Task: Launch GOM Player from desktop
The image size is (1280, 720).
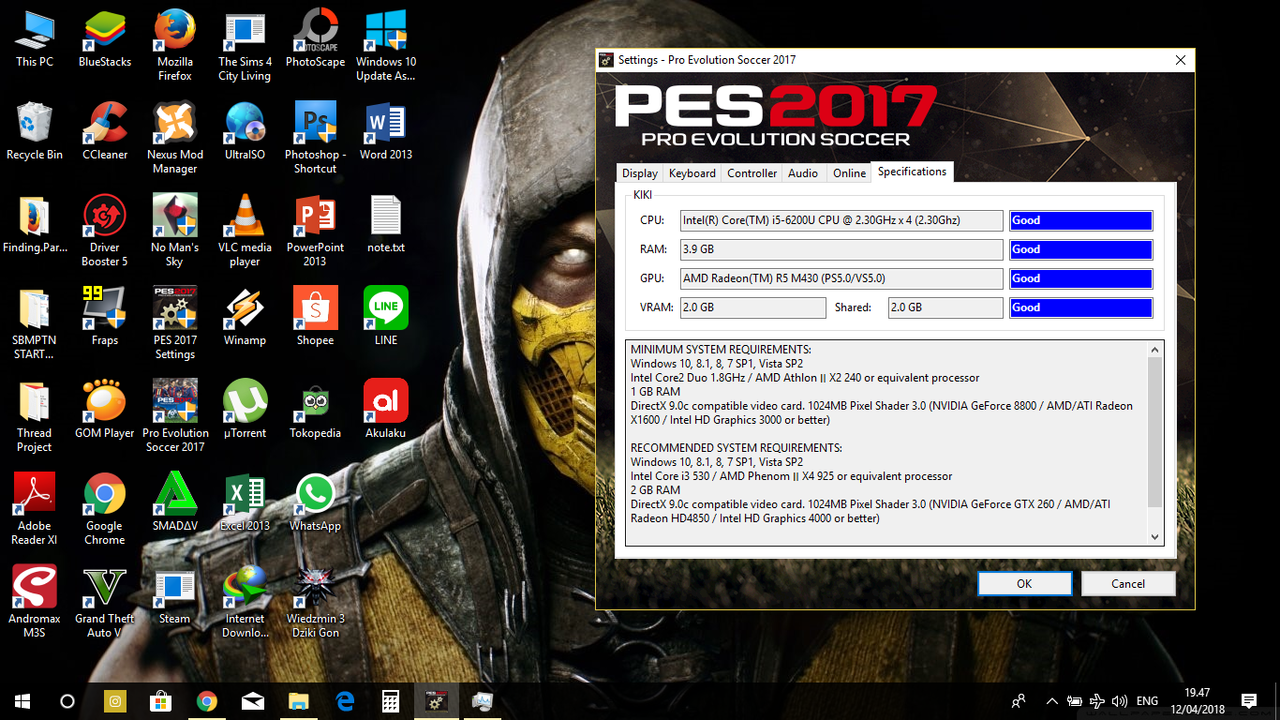Action: (x=105, y=411)
